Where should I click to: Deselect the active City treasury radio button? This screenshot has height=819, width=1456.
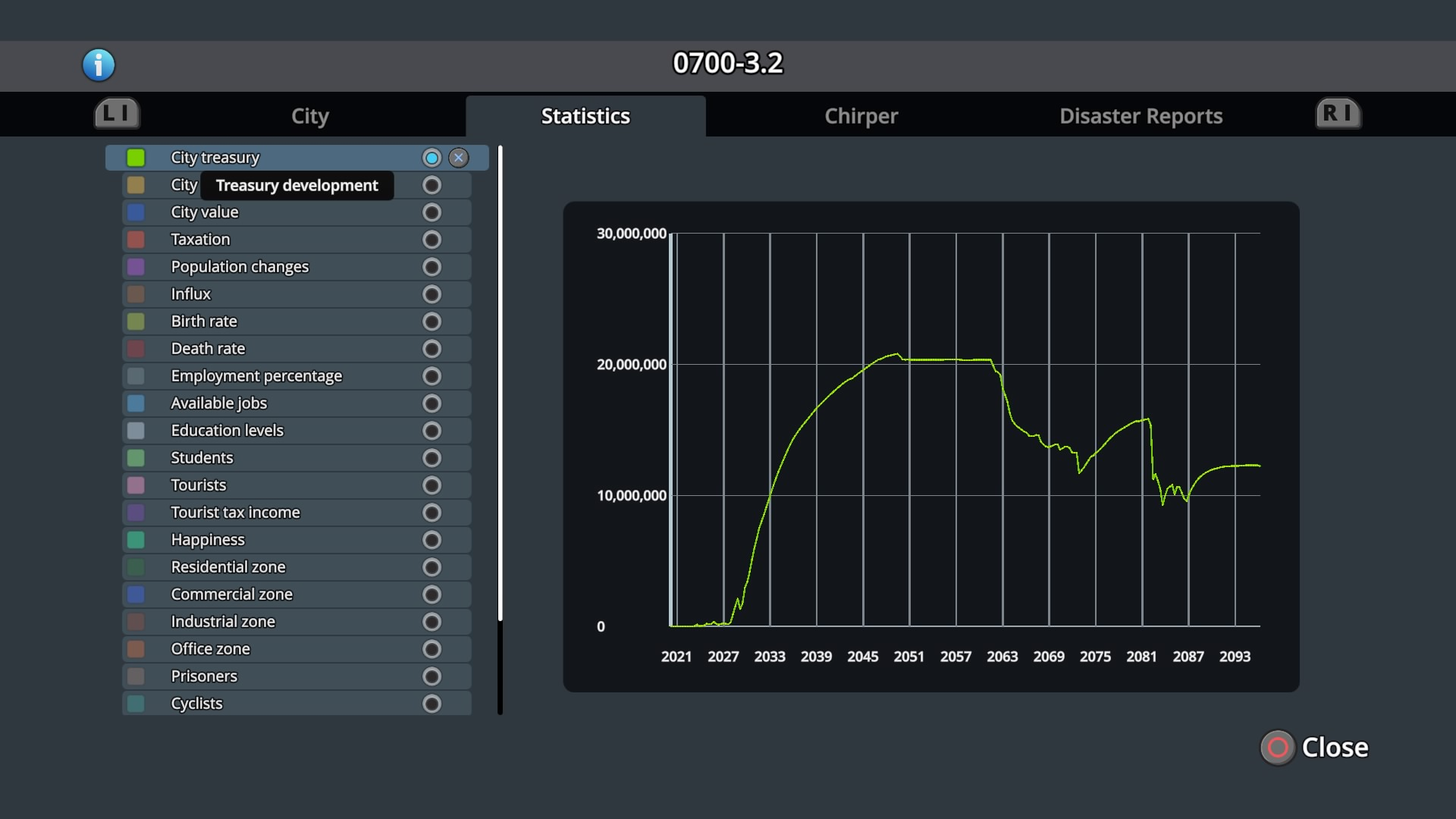tap(431, 158)
